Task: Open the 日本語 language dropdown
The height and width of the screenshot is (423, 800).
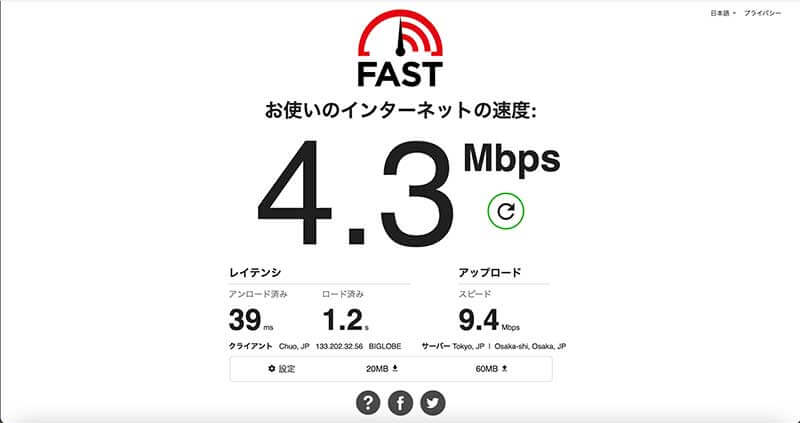Action: pos(723,13)
